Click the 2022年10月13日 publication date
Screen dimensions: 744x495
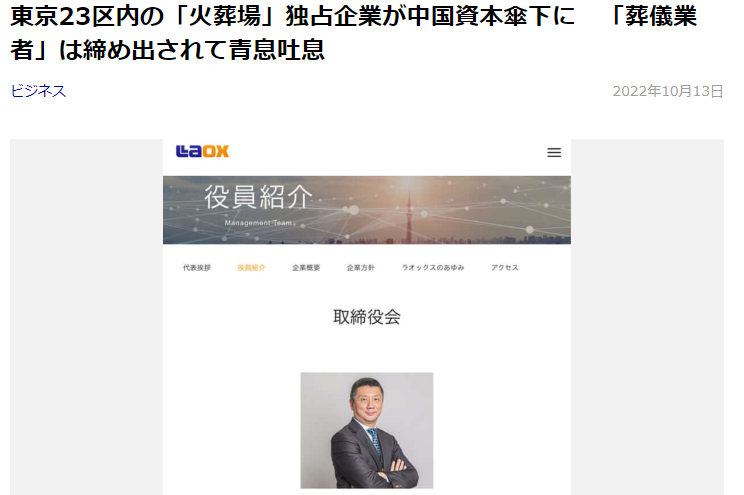click(x=668, y=91)
